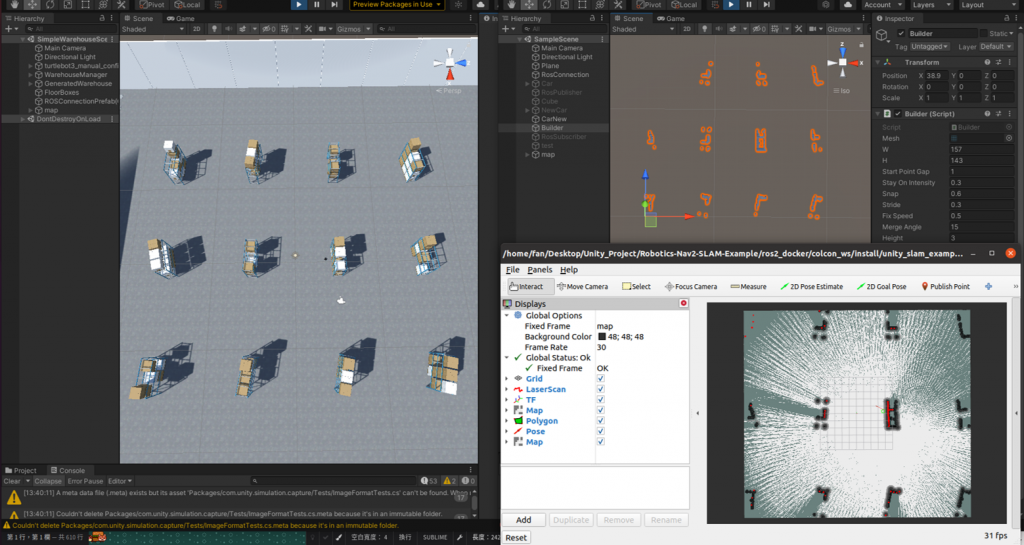Open the Panels menu in RViz
The width and height of the screenshot is (1024, 545).
tap(540, 270)
